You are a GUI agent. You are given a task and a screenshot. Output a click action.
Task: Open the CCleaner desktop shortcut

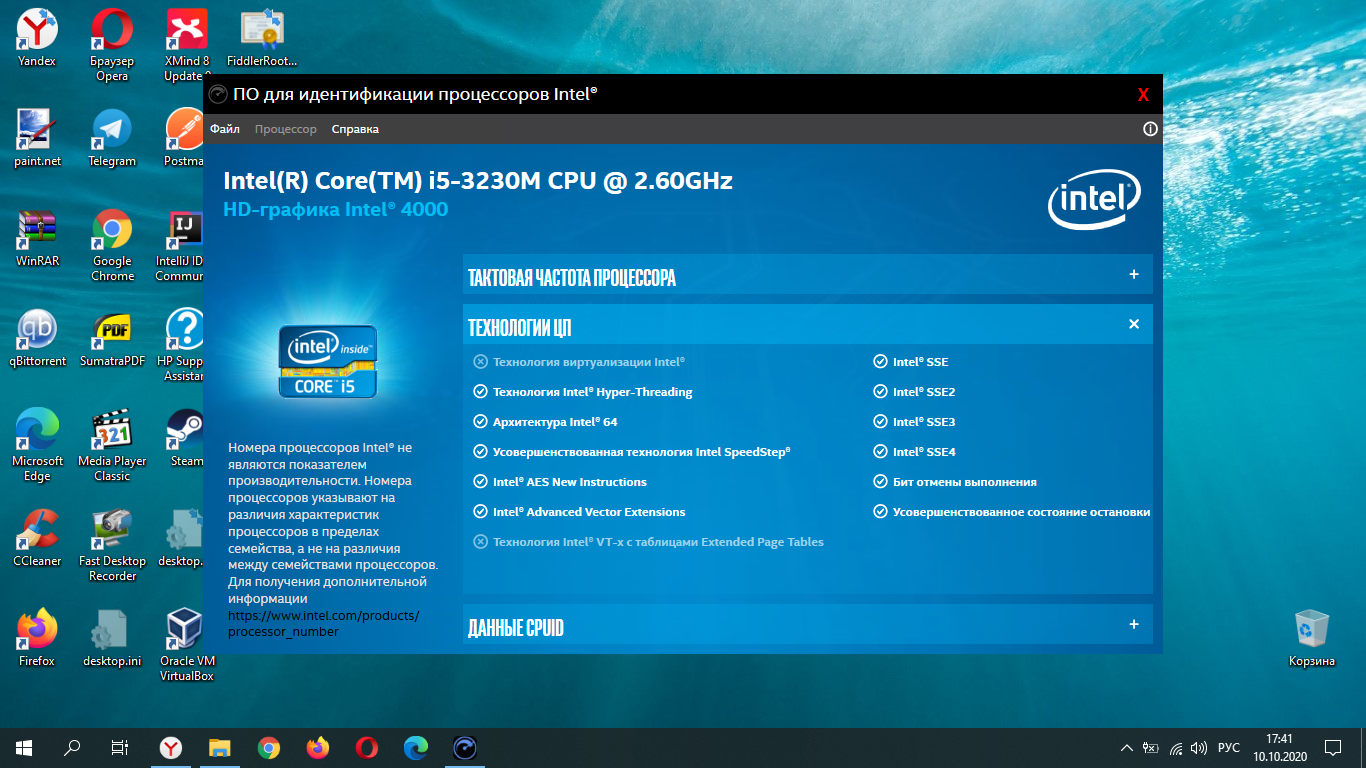coord(37,538)
